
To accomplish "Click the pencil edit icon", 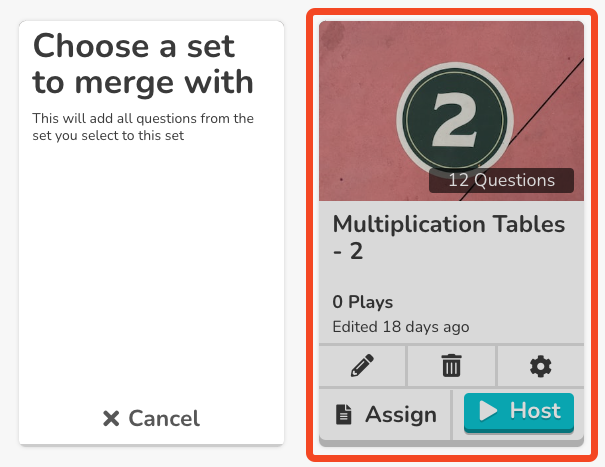I will [x=362, y=366].
